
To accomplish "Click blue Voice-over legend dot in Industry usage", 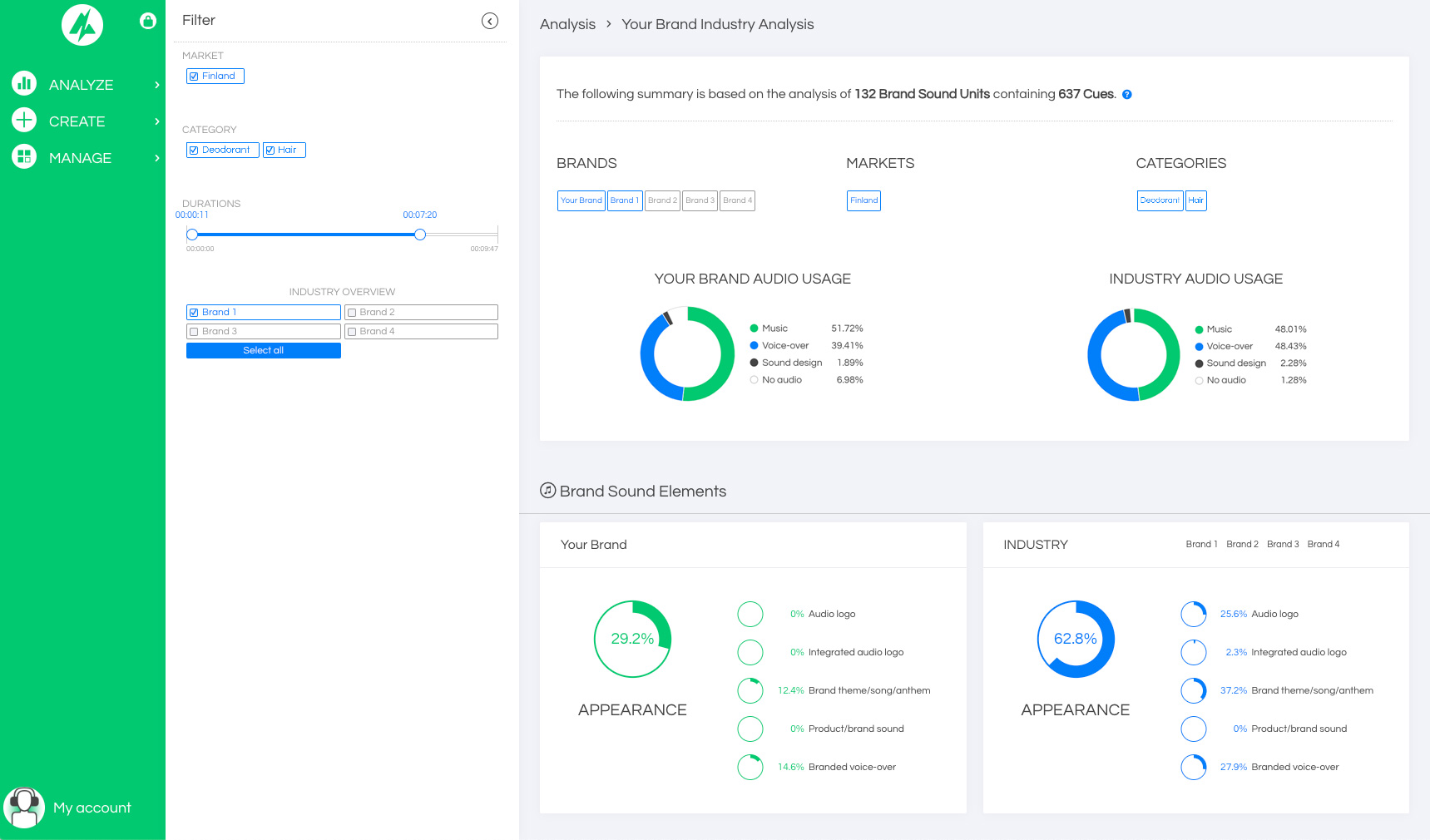I will coord(1199,347).
